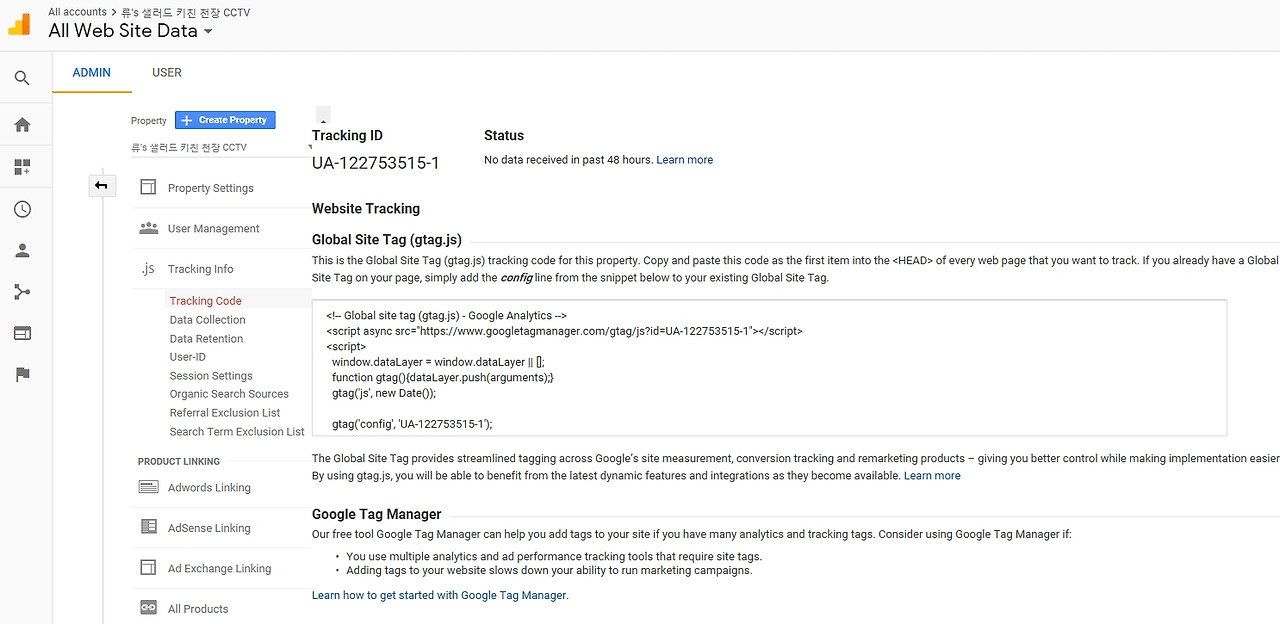
Task: Select Tracking Code submenu item
Action: tap(206, 301)
